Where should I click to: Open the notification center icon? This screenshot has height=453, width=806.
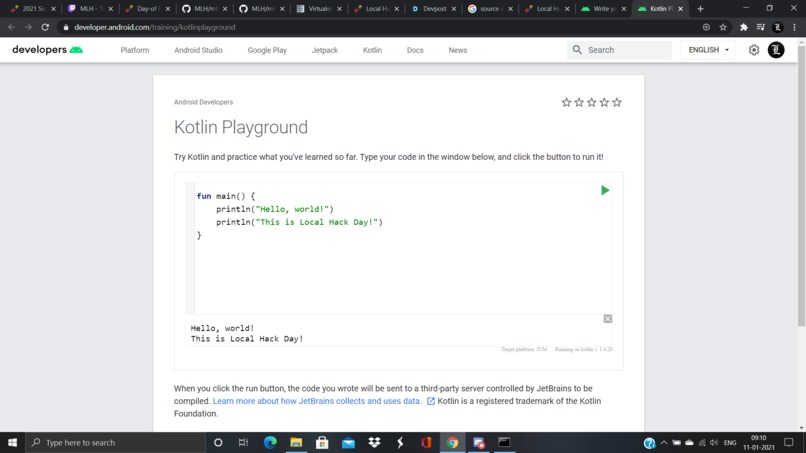789,442
